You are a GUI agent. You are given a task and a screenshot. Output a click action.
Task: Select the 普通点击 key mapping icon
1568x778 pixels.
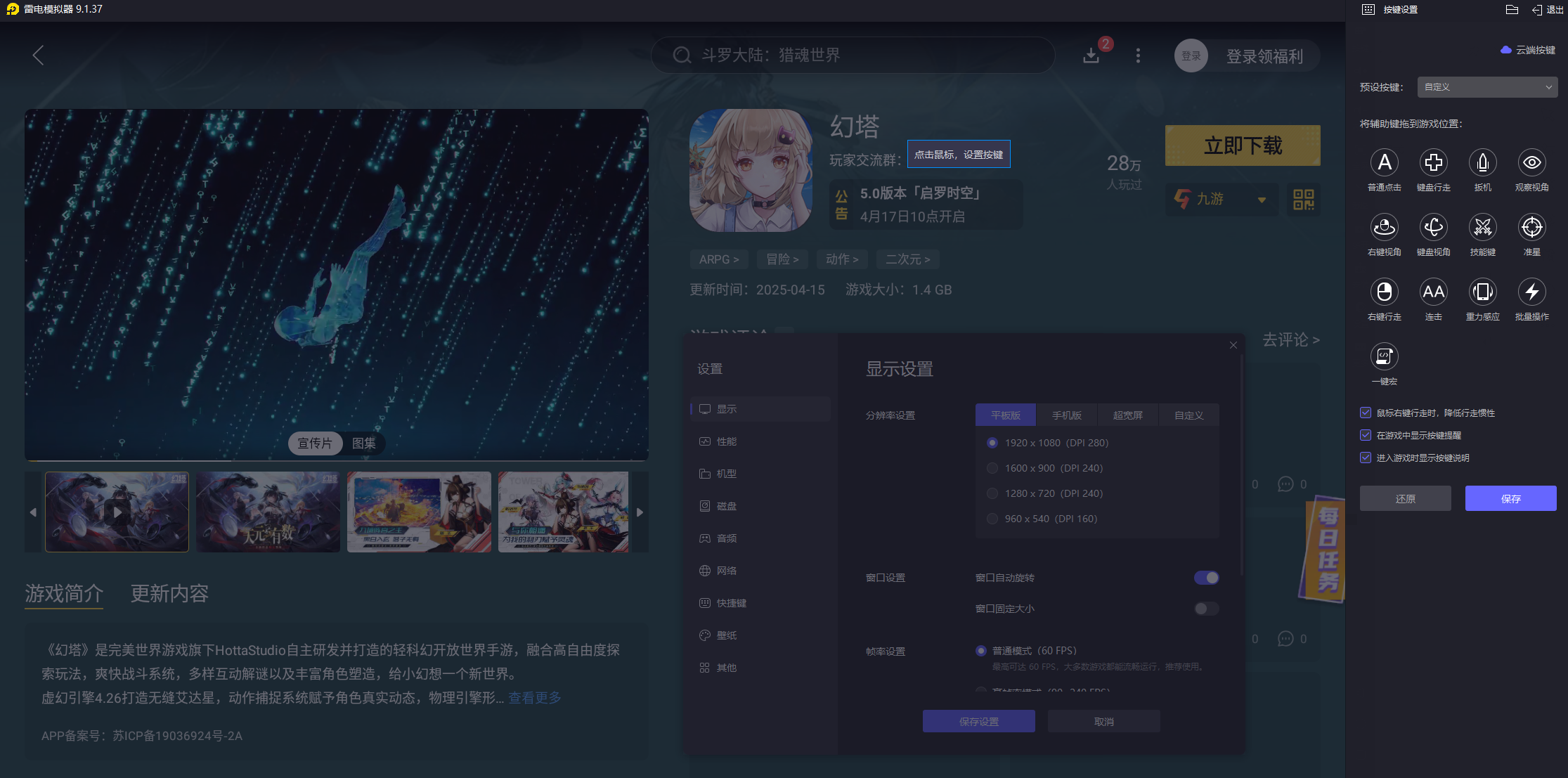(1384, 162)
